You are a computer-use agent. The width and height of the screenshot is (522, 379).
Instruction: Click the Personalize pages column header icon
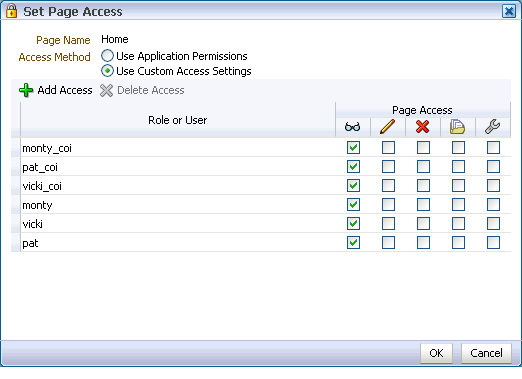tap(457, 127)
